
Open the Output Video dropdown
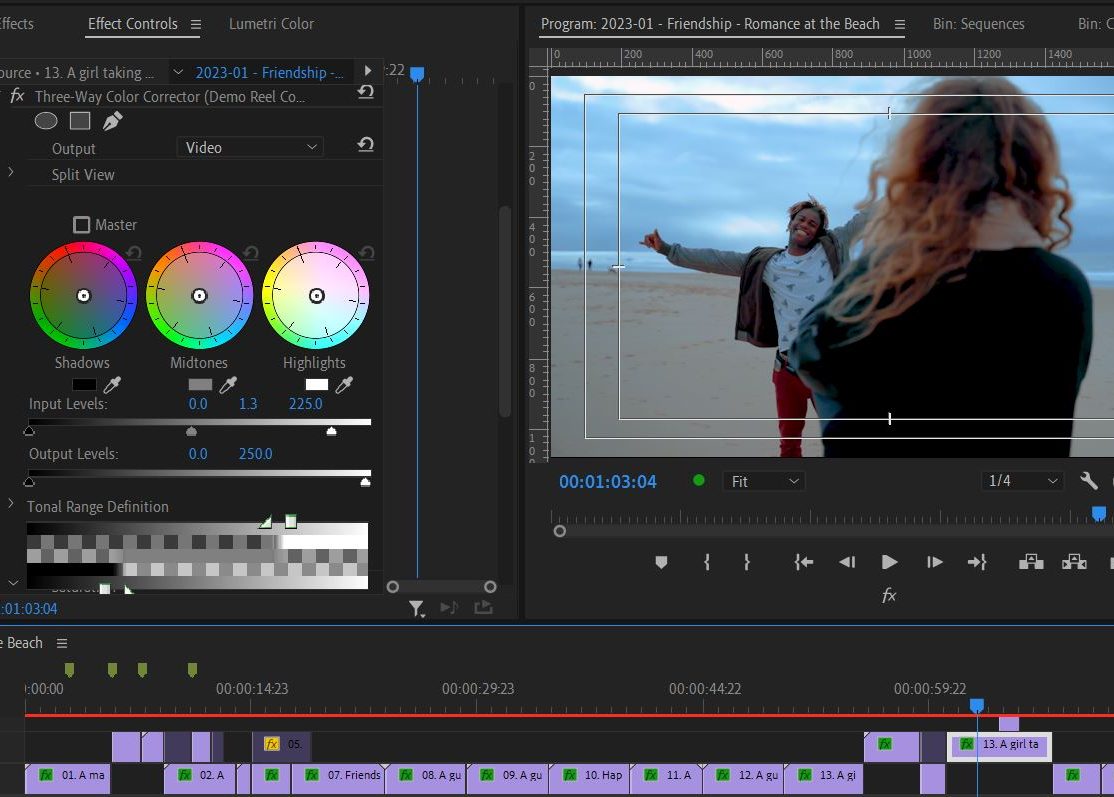[250, 148]
